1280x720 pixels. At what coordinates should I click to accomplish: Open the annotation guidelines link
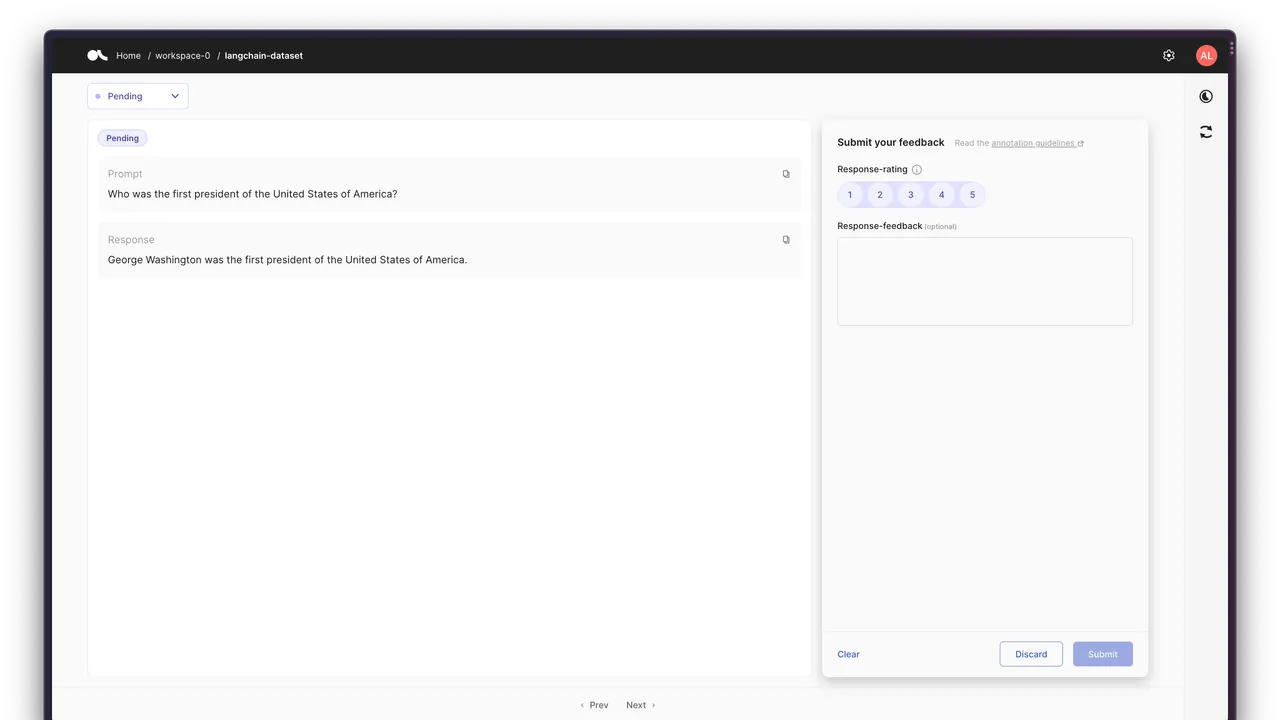[1037, 143]
